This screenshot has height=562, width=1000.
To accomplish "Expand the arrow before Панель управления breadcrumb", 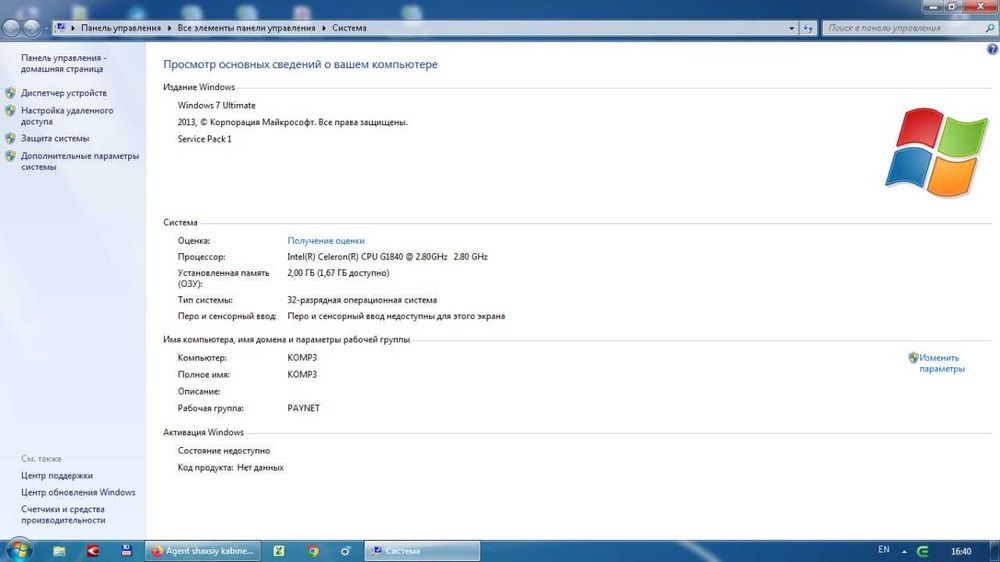I will [73, 28].
